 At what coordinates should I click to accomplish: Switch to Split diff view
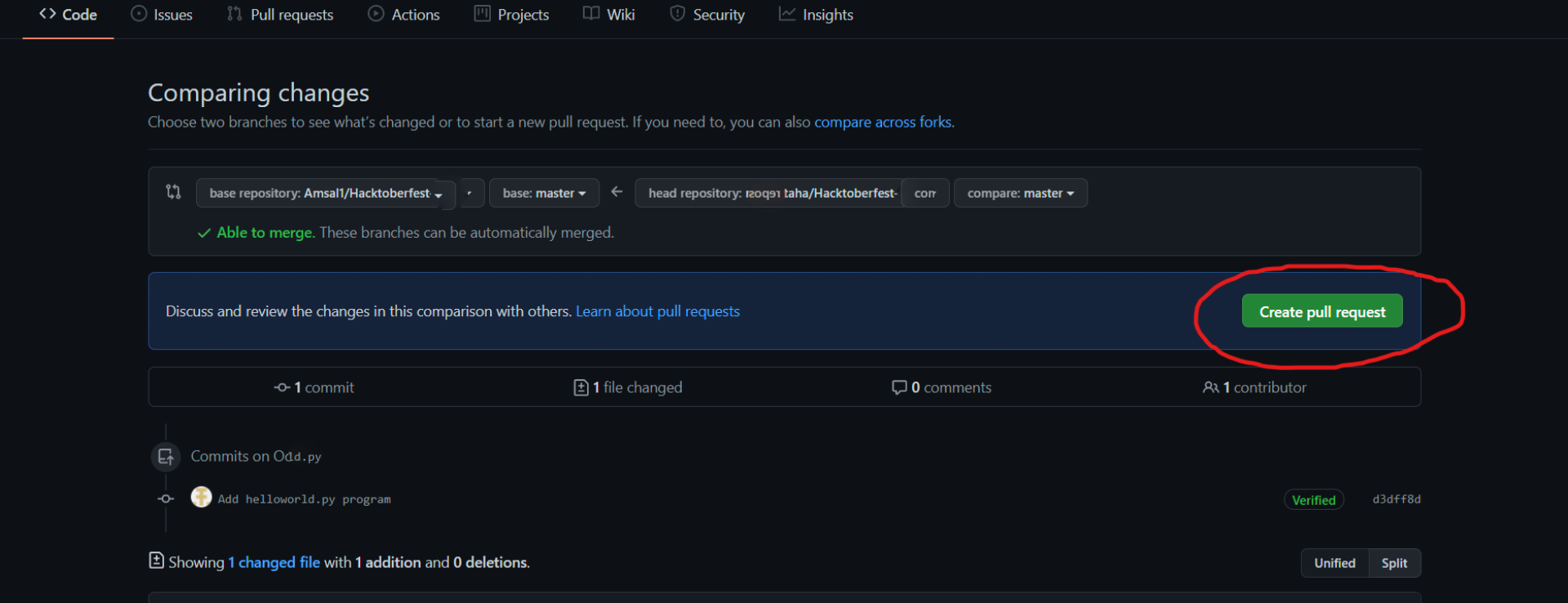coord(1394,563)
